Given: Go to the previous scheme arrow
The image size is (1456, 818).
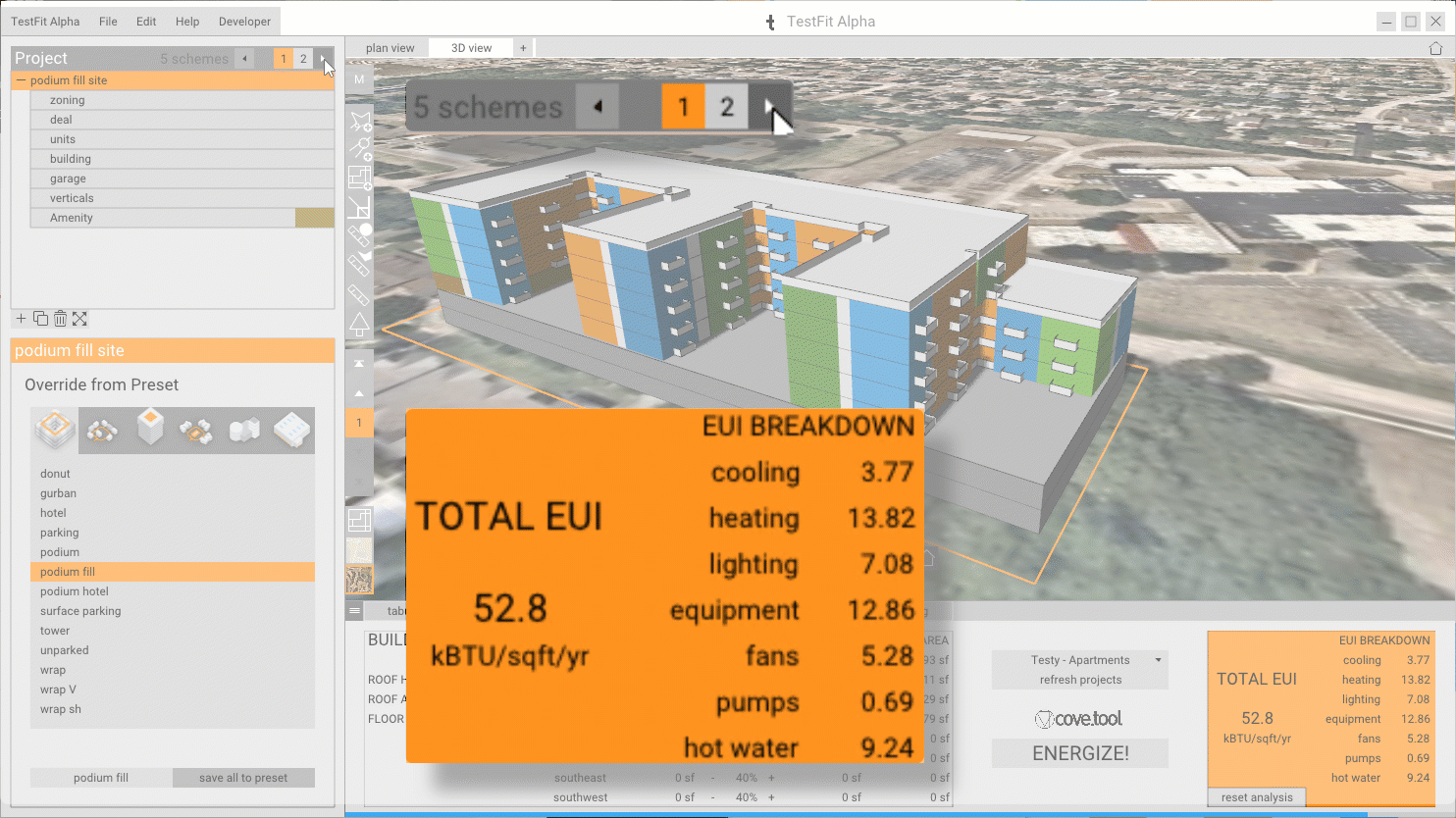Looking at the screenshot, I should (244, 59).
